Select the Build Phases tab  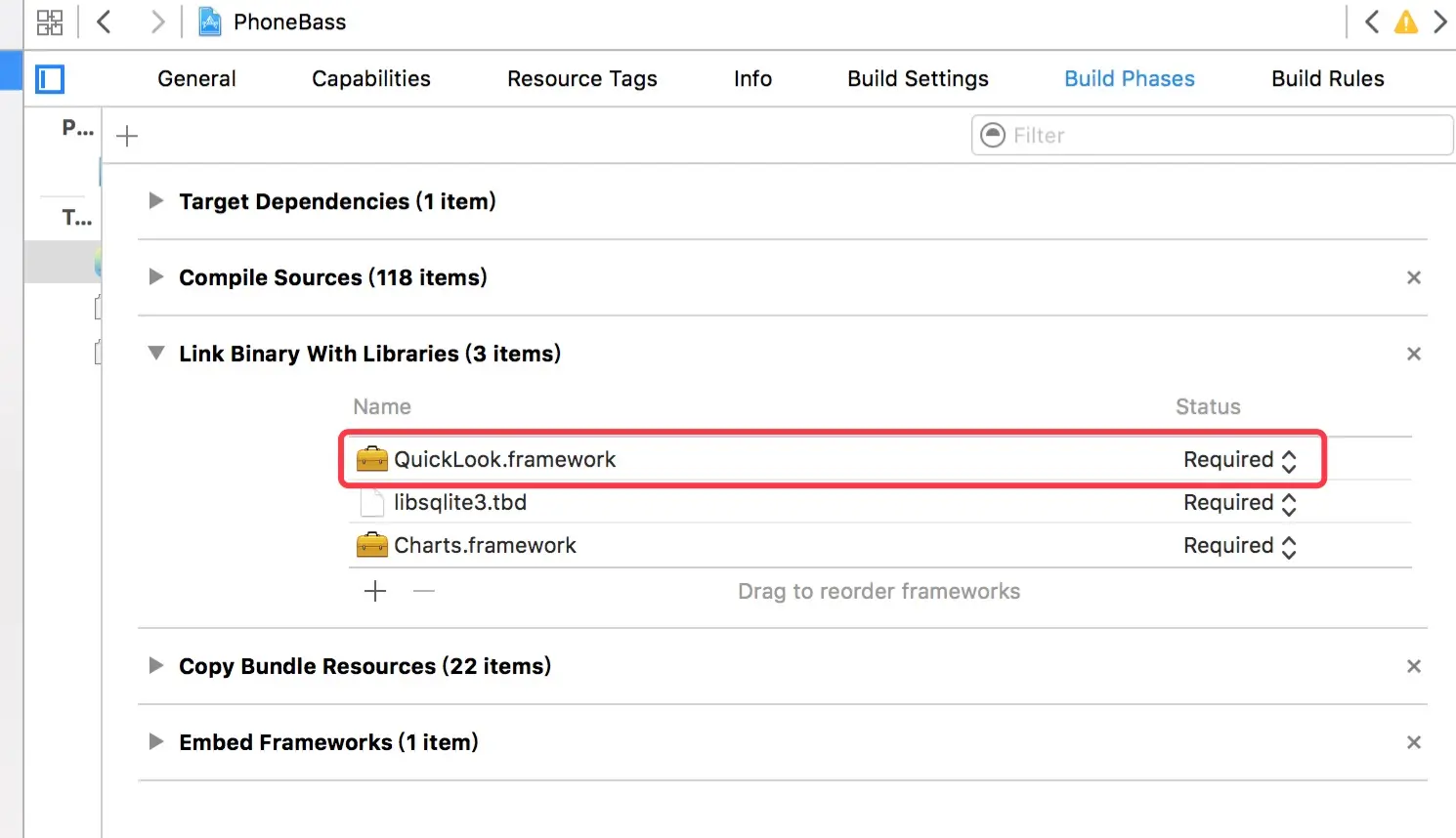pos(1130,78)
